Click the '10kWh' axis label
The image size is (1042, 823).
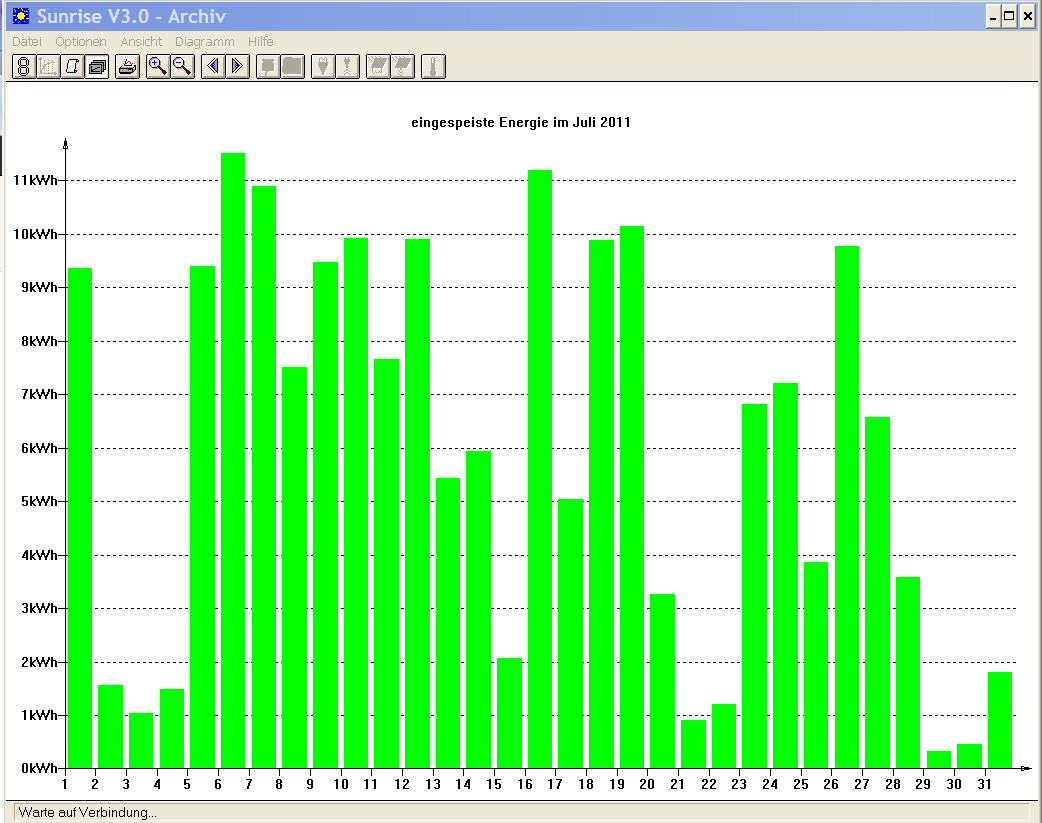pyautogui.click(x=35, y=234)
